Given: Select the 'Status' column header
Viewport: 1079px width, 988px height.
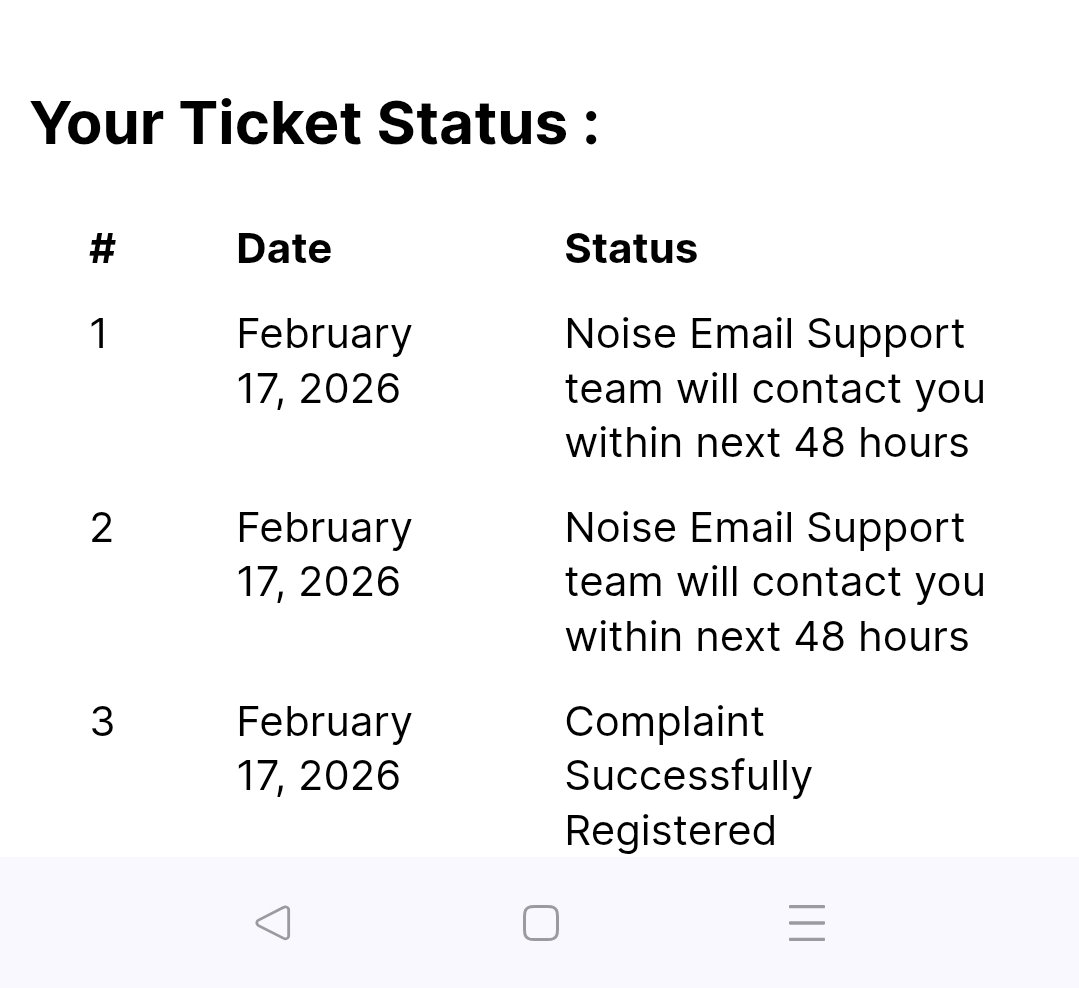Looking at the screenshot, I should coord(630,248).
